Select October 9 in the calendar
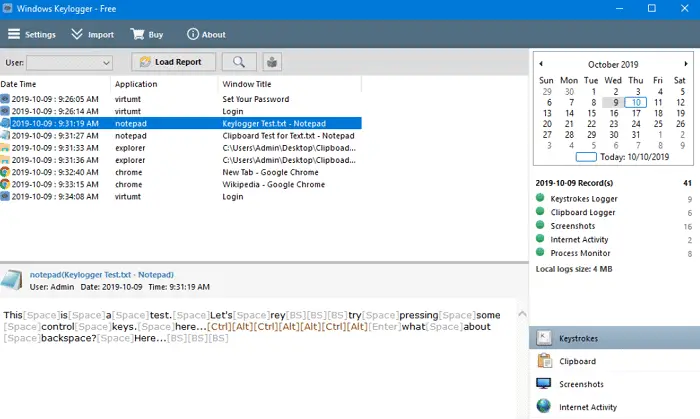This screenshot has height=419, width=700. pos(615,102)
